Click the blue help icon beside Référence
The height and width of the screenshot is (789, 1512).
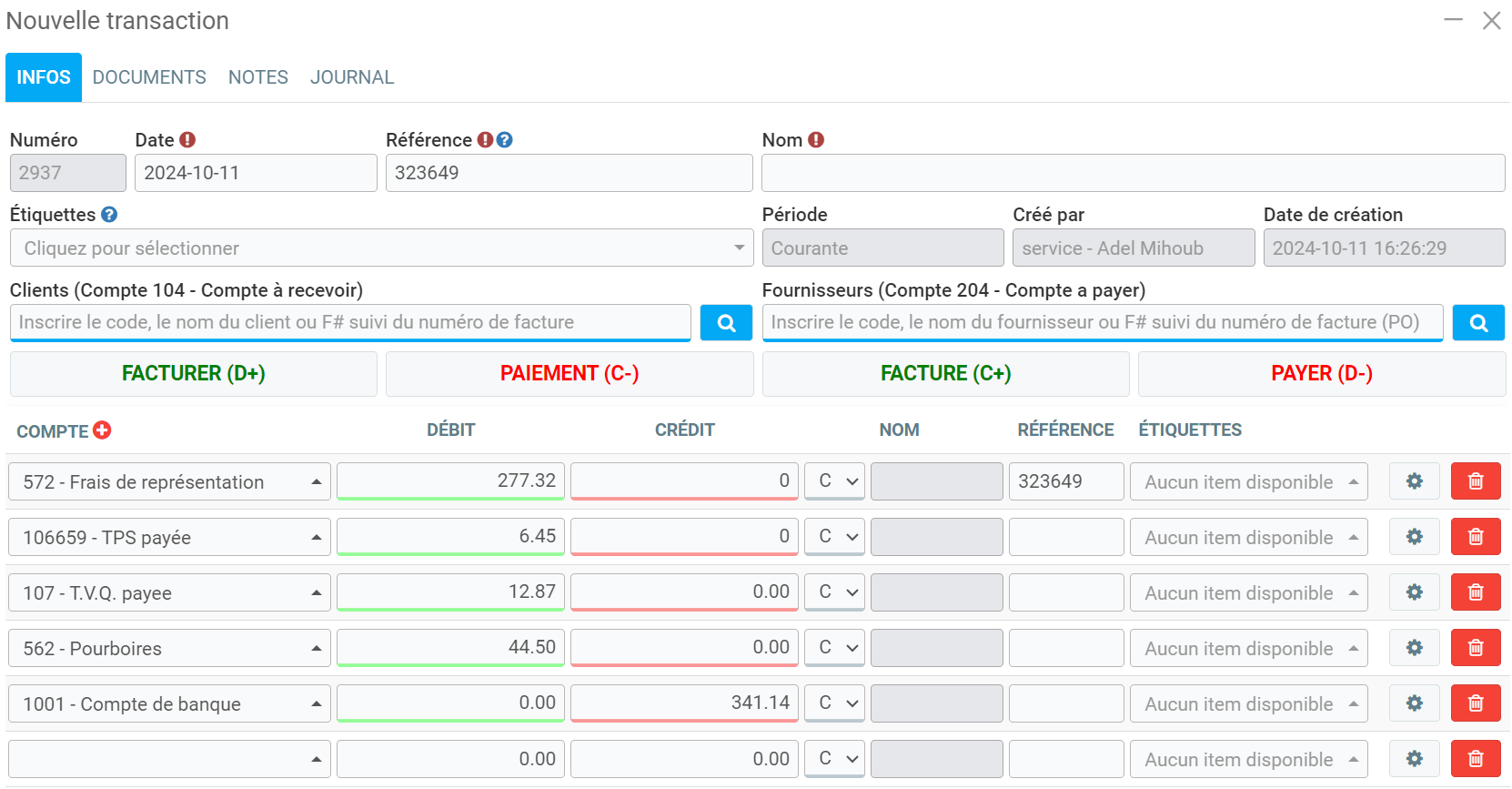pos(505,140)
